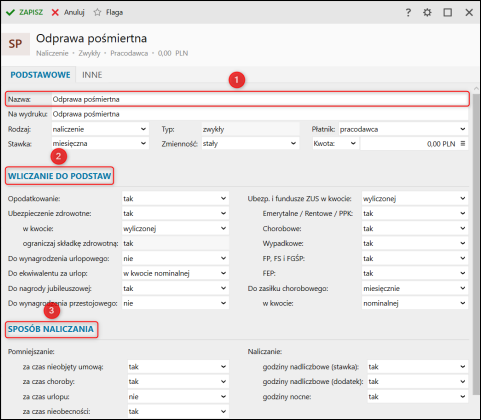Click the green ZAPISZ checkmark icon
Screen dimensions: 481x420
(x=10, y=12)
